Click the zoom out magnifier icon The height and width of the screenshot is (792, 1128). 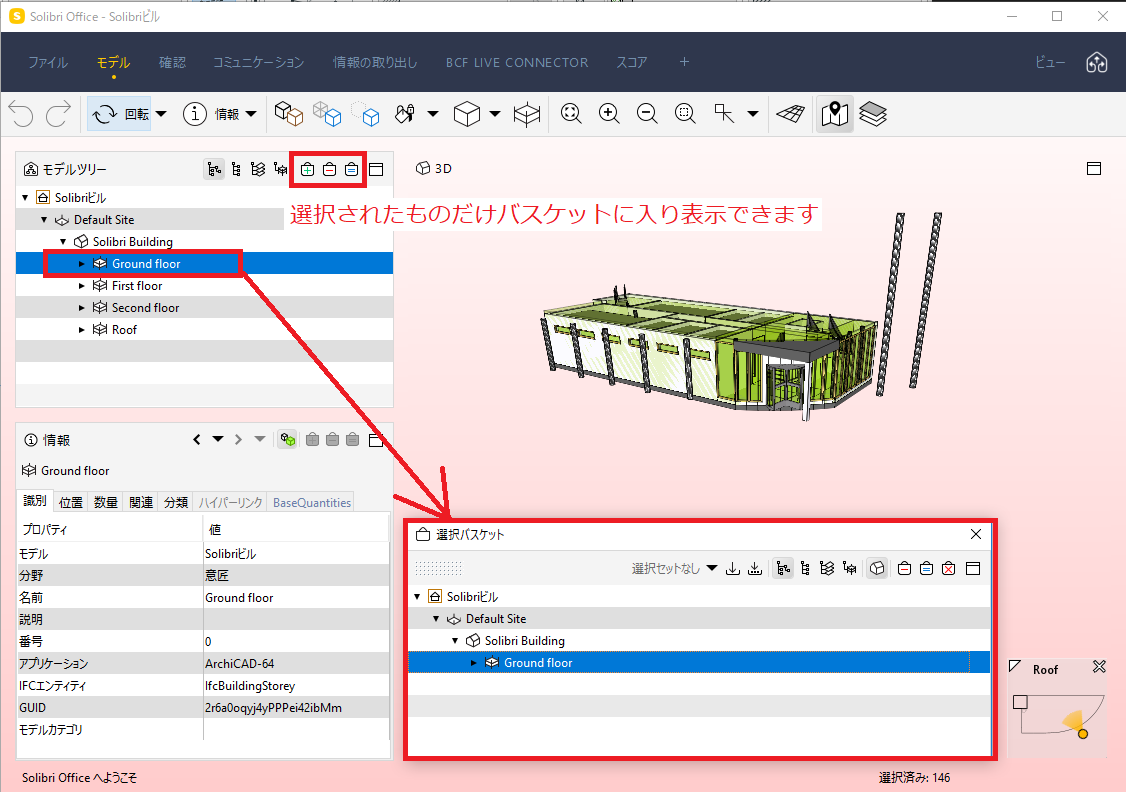647,114
